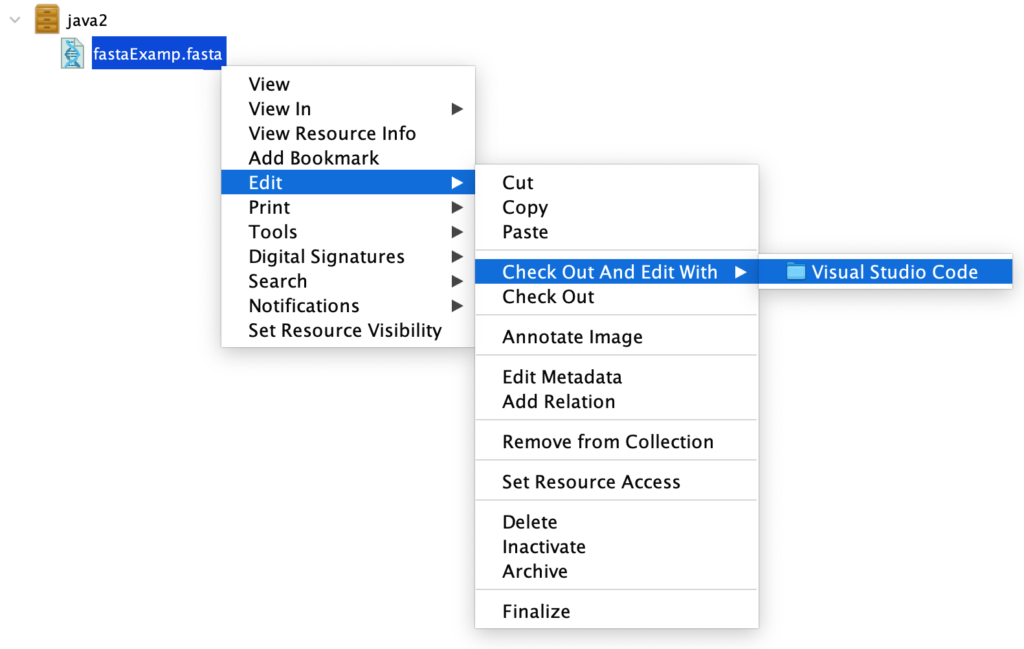Open the Digital Signatures submenu
Screen dimensions: 1024x649
(326, 257)
